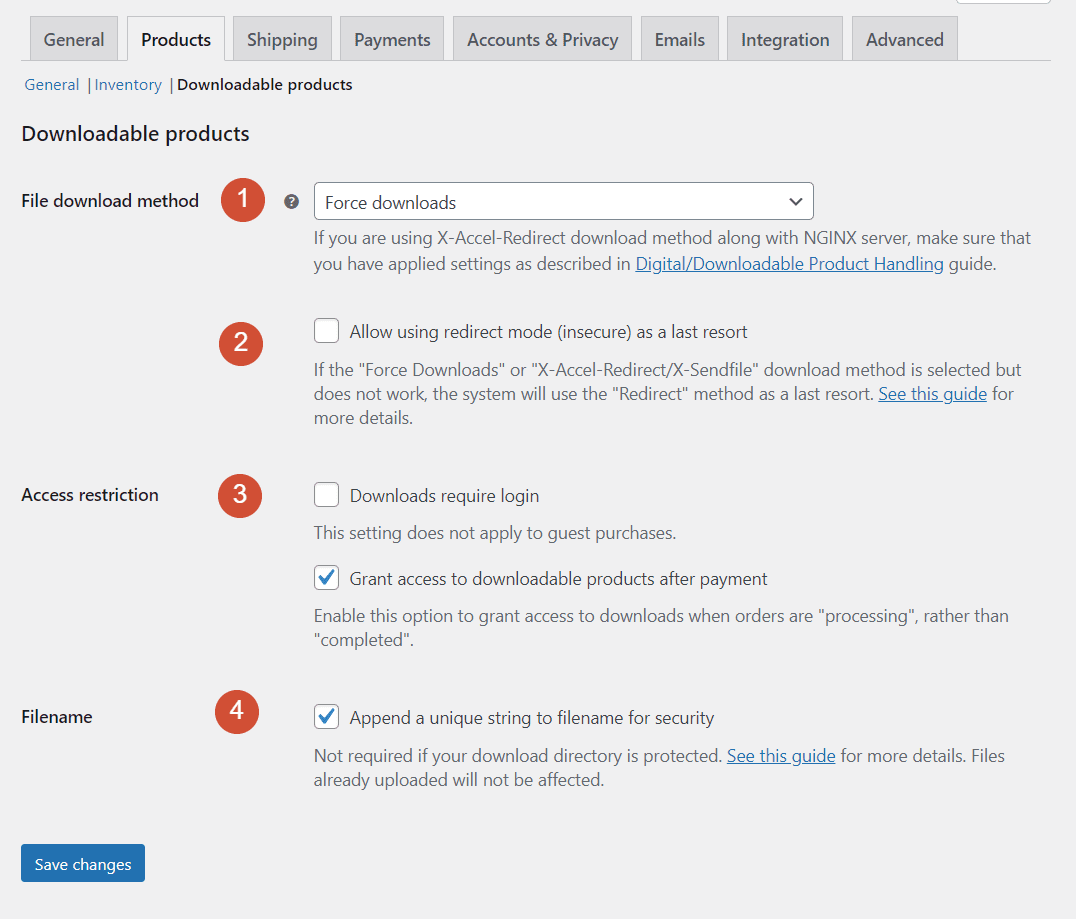The width and height of the screenshot is (1076, 919).
Task: Go to the General products subsection
Action: tap(51, 84)
